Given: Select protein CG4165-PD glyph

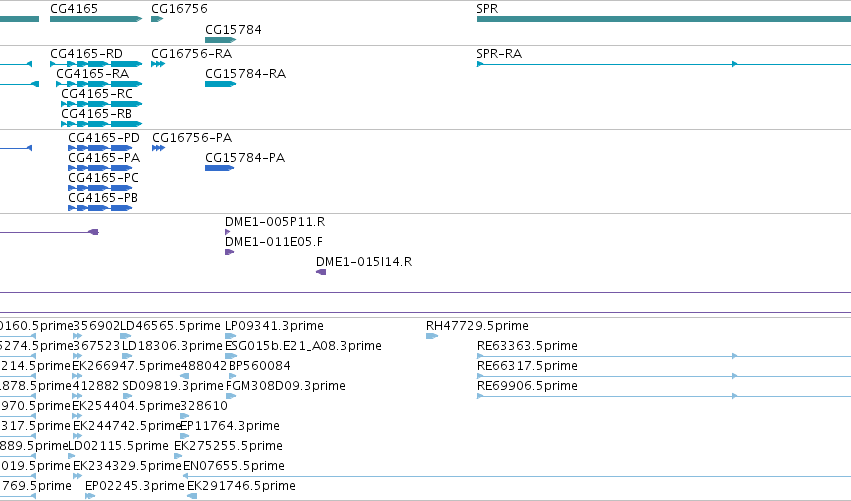Looking at the screenshot, I should point(100,148).
